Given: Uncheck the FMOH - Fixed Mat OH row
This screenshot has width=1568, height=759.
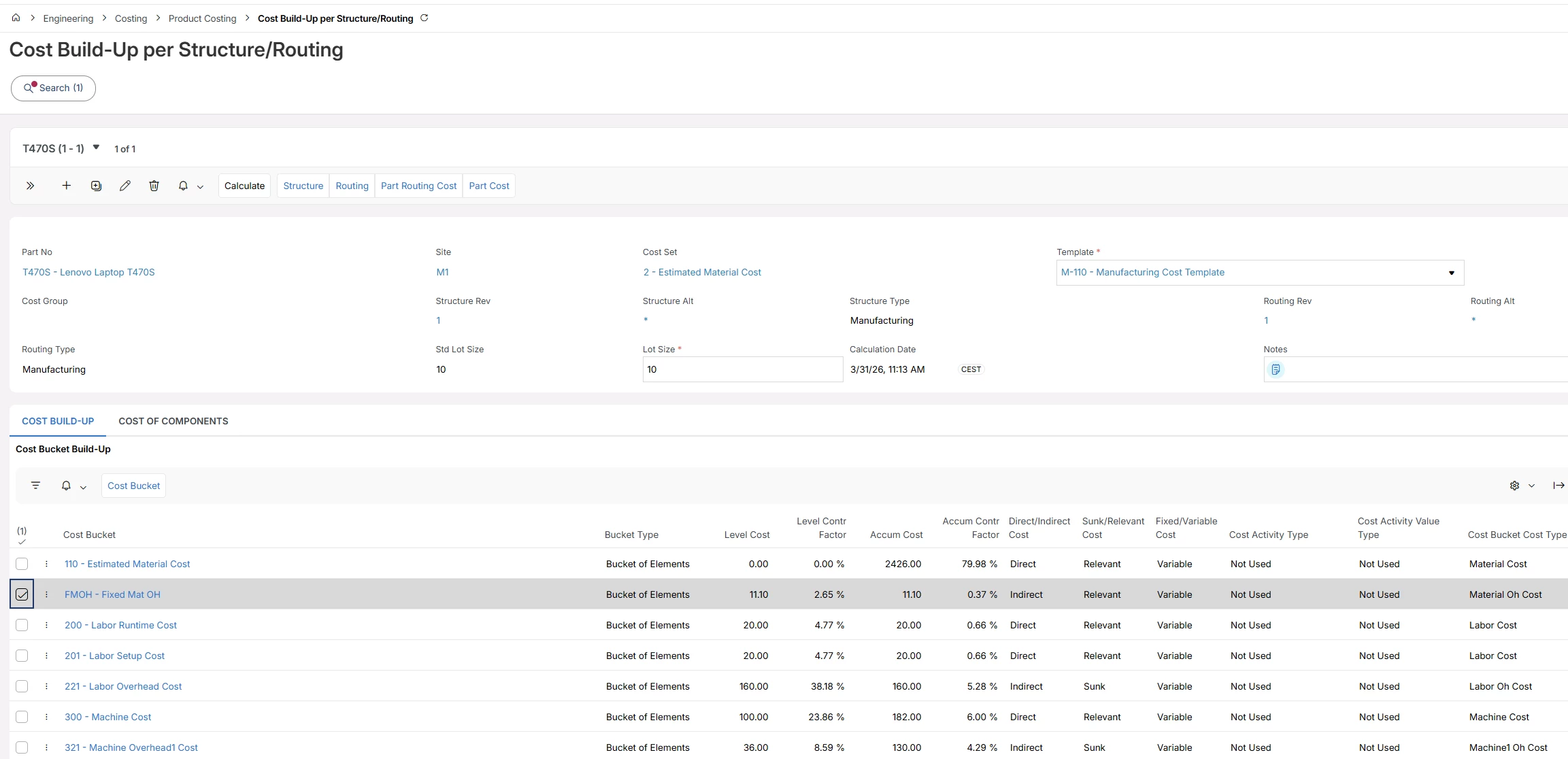Looking at the screenshot, I should tap(22, 594).
